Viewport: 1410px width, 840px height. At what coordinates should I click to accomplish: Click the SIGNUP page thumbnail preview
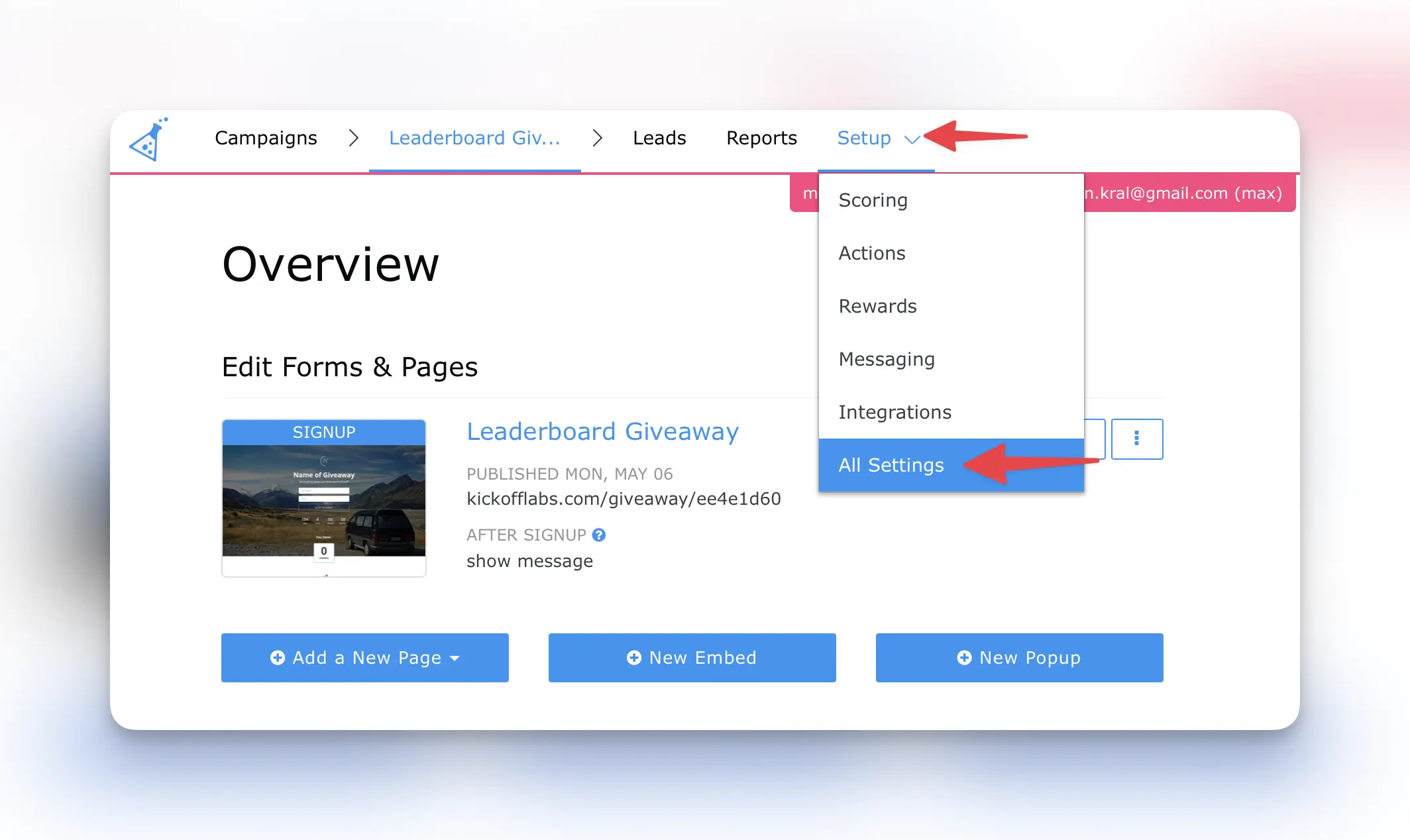coord(324,498)
